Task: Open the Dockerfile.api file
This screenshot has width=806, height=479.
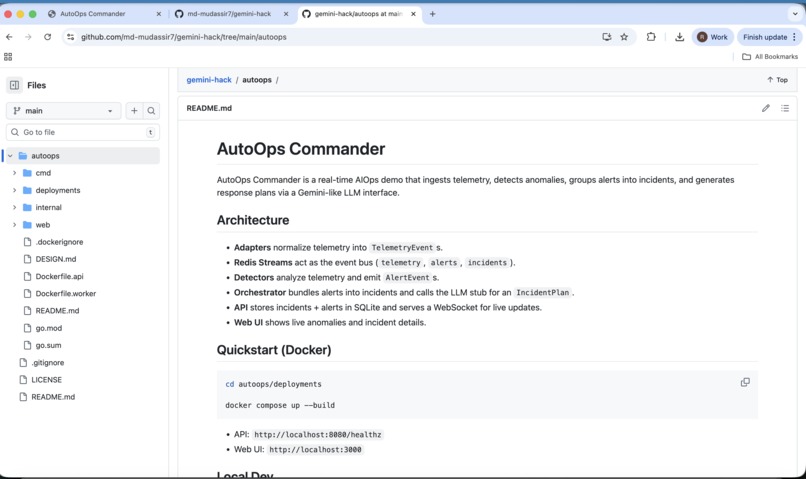Action: coord(59,276)
